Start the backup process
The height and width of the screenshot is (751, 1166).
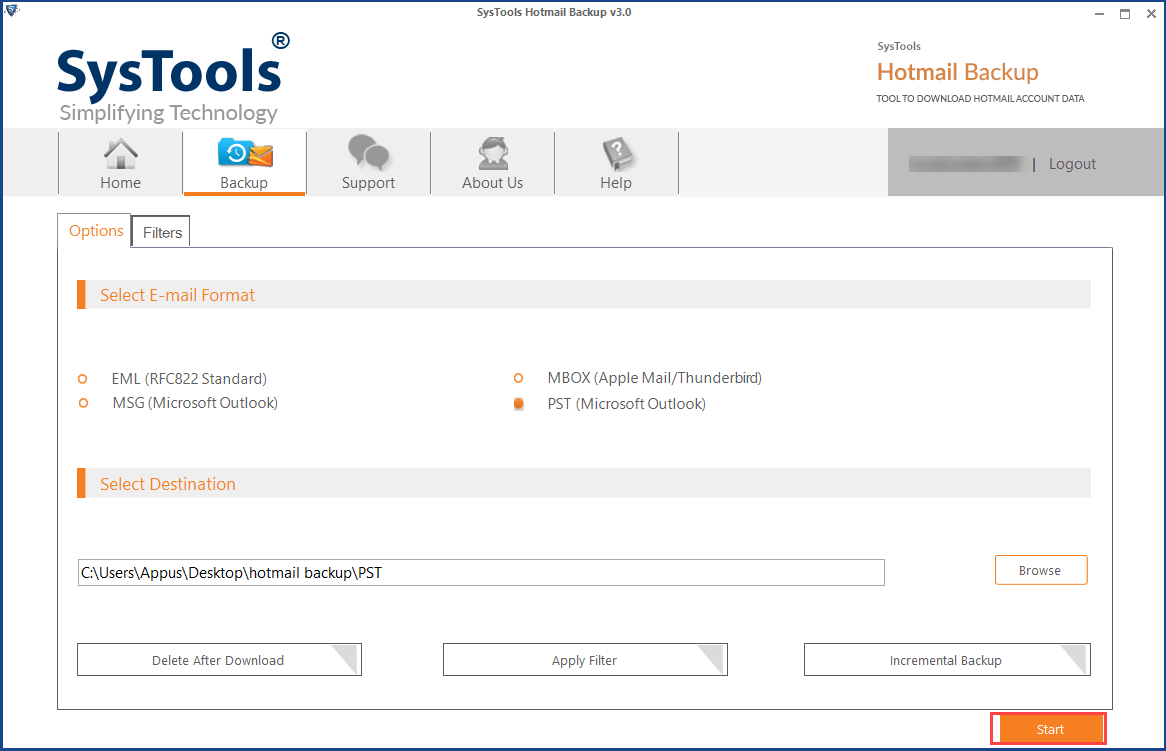pyautogui.click(x=1049, y=729)
